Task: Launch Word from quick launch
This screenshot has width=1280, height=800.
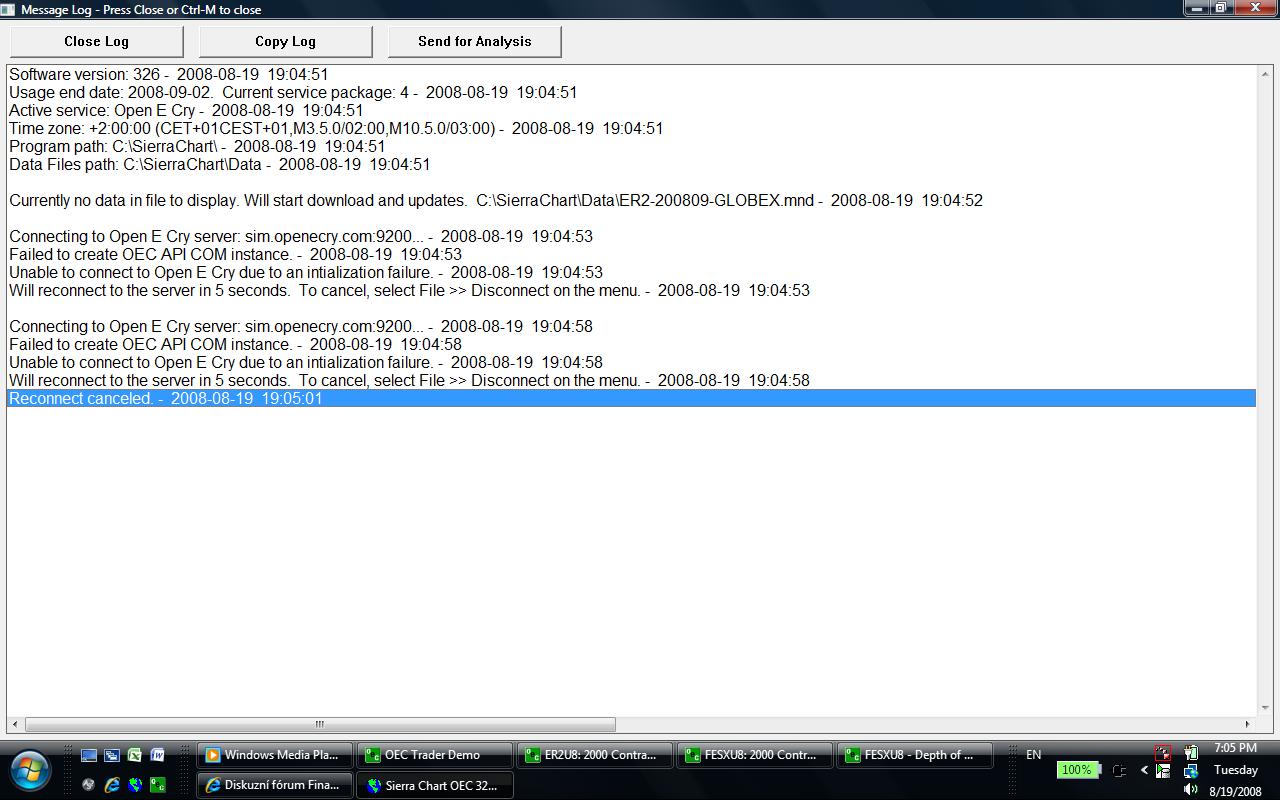Action: click(158, 755)
